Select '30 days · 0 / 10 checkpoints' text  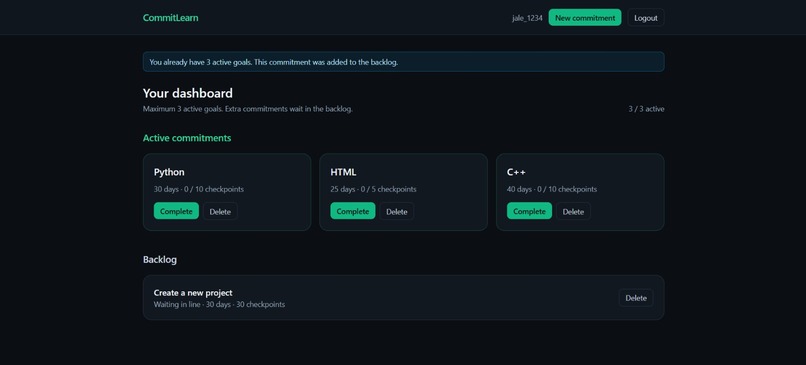pos(199,189)
